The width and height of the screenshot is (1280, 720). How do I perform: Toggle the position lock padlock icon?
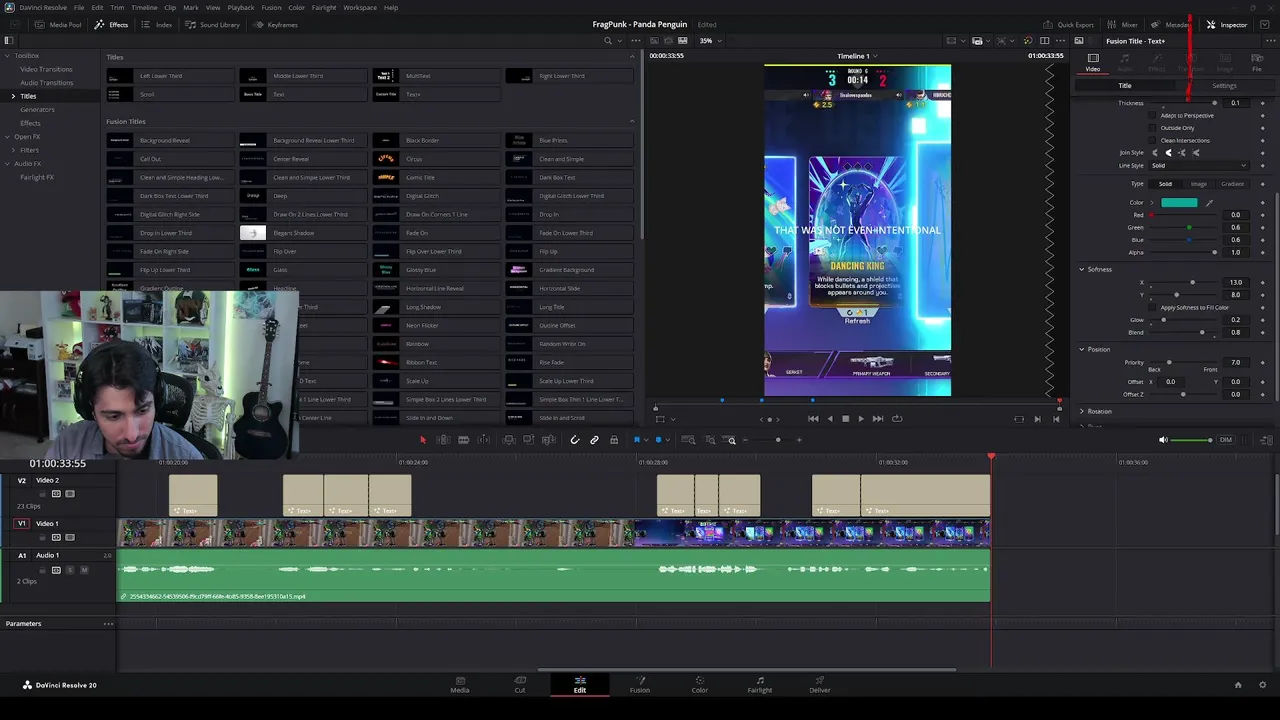[614, 440]
